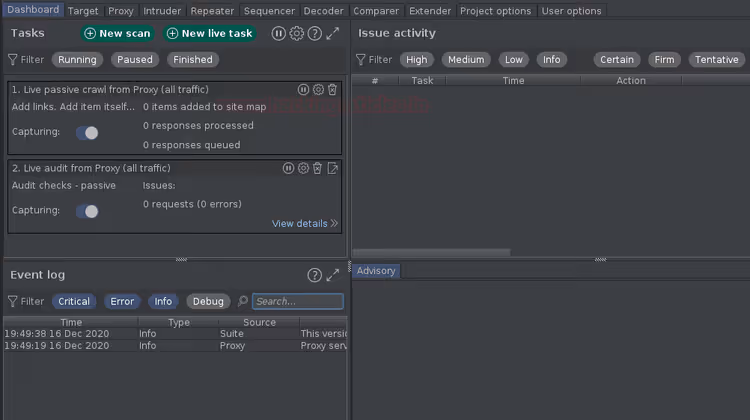Toggle the Medium severity filter
This screenshot has width=750, height=420.
tap(466, 59)
